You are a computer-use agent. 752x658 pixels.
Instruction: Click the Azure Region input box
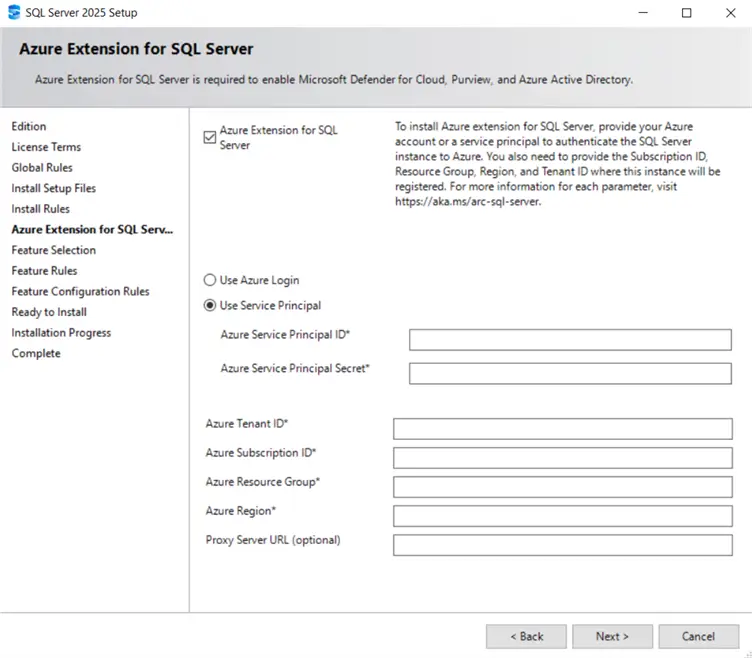(x=563, y=516)
